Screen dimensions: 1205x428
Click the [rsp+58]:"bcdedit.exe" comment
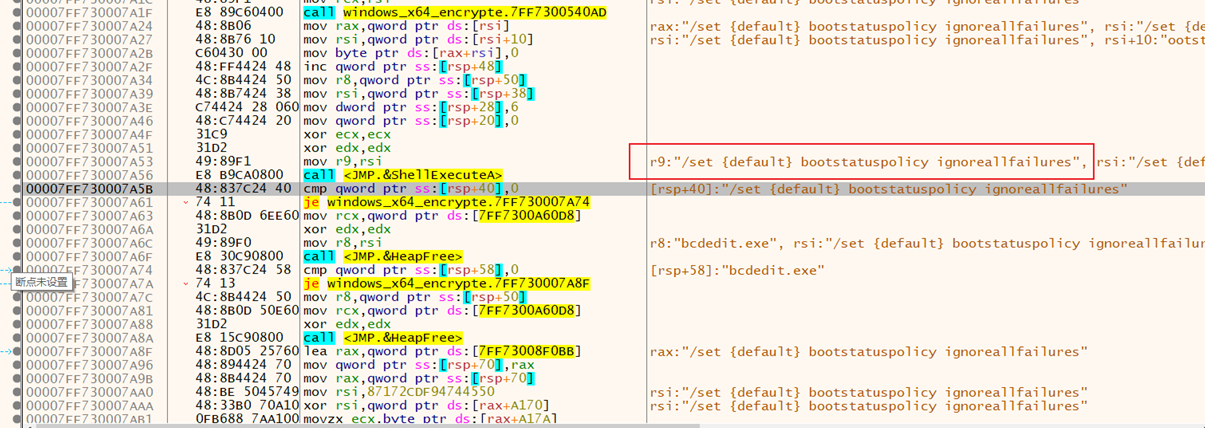pos(737,270)
